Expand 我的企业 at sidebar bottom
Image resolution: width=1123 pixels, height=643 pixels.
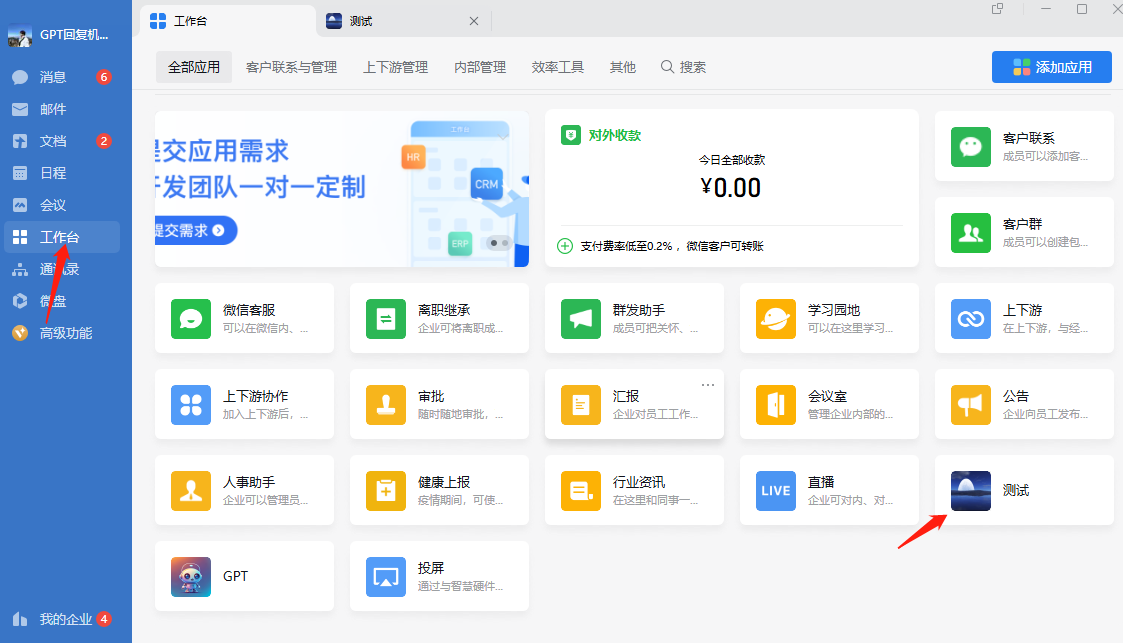[x=66, y=619]
